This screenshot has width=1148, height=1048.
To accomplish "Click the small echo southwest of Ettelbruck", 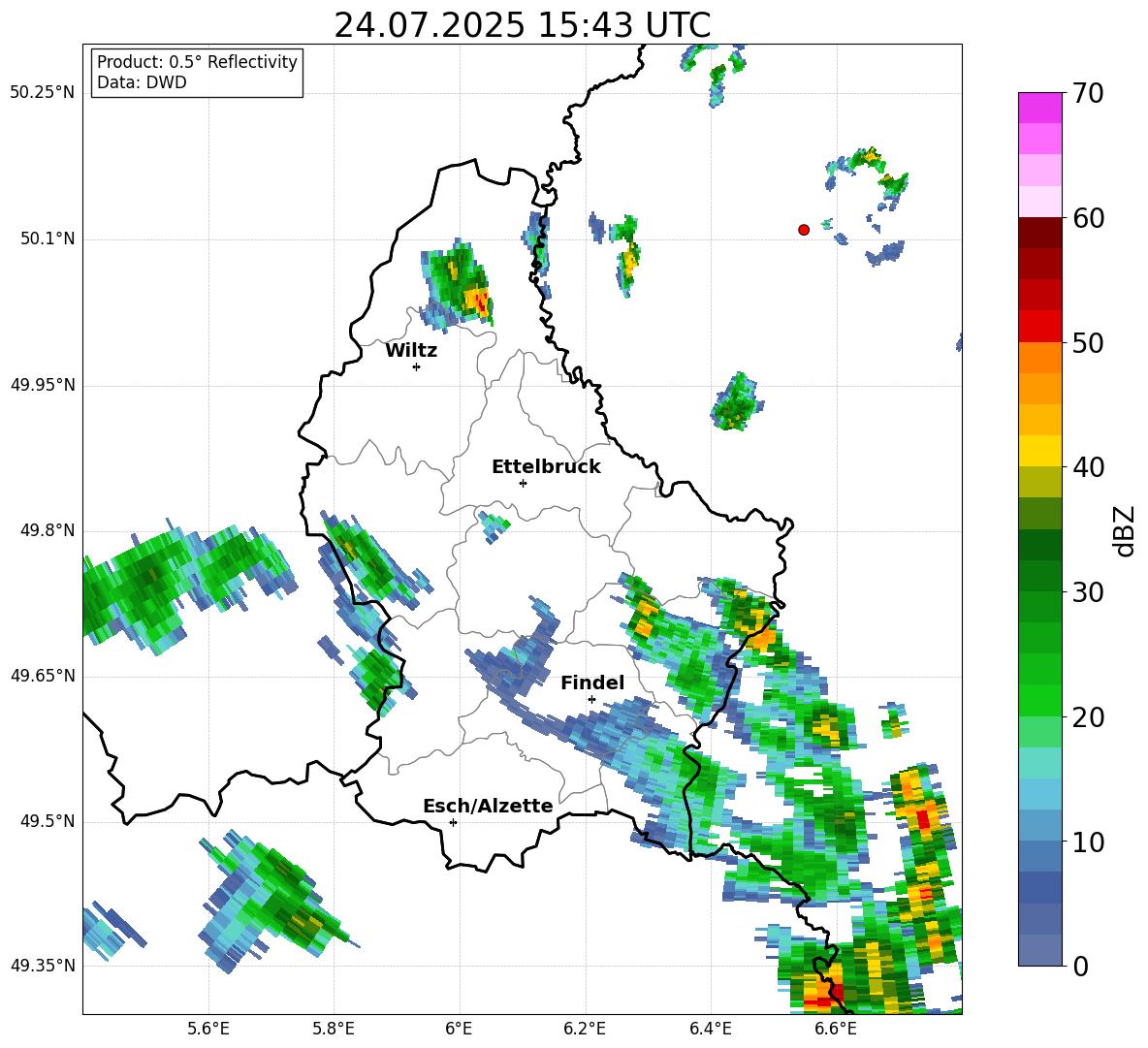I will point(494,525).
